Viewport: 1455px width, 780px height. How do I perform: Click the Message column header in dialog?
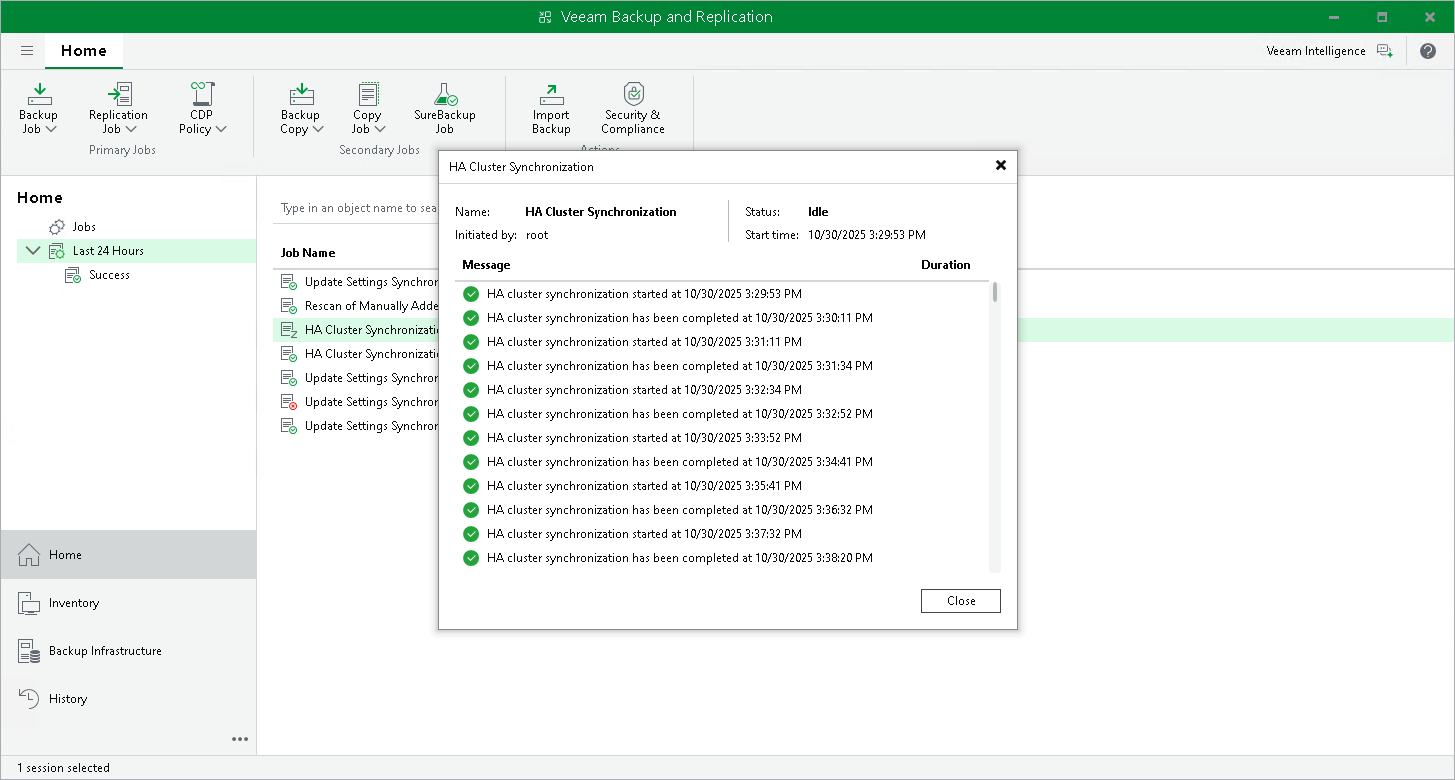click(x=486, y=265)
